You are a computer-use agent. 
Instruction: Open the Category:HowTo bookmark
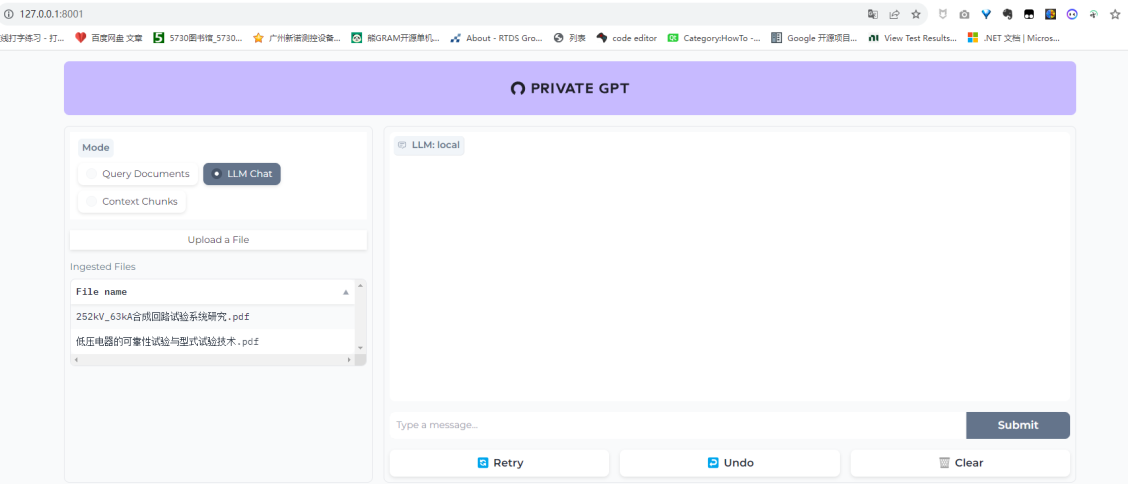(x=714, y=38)
